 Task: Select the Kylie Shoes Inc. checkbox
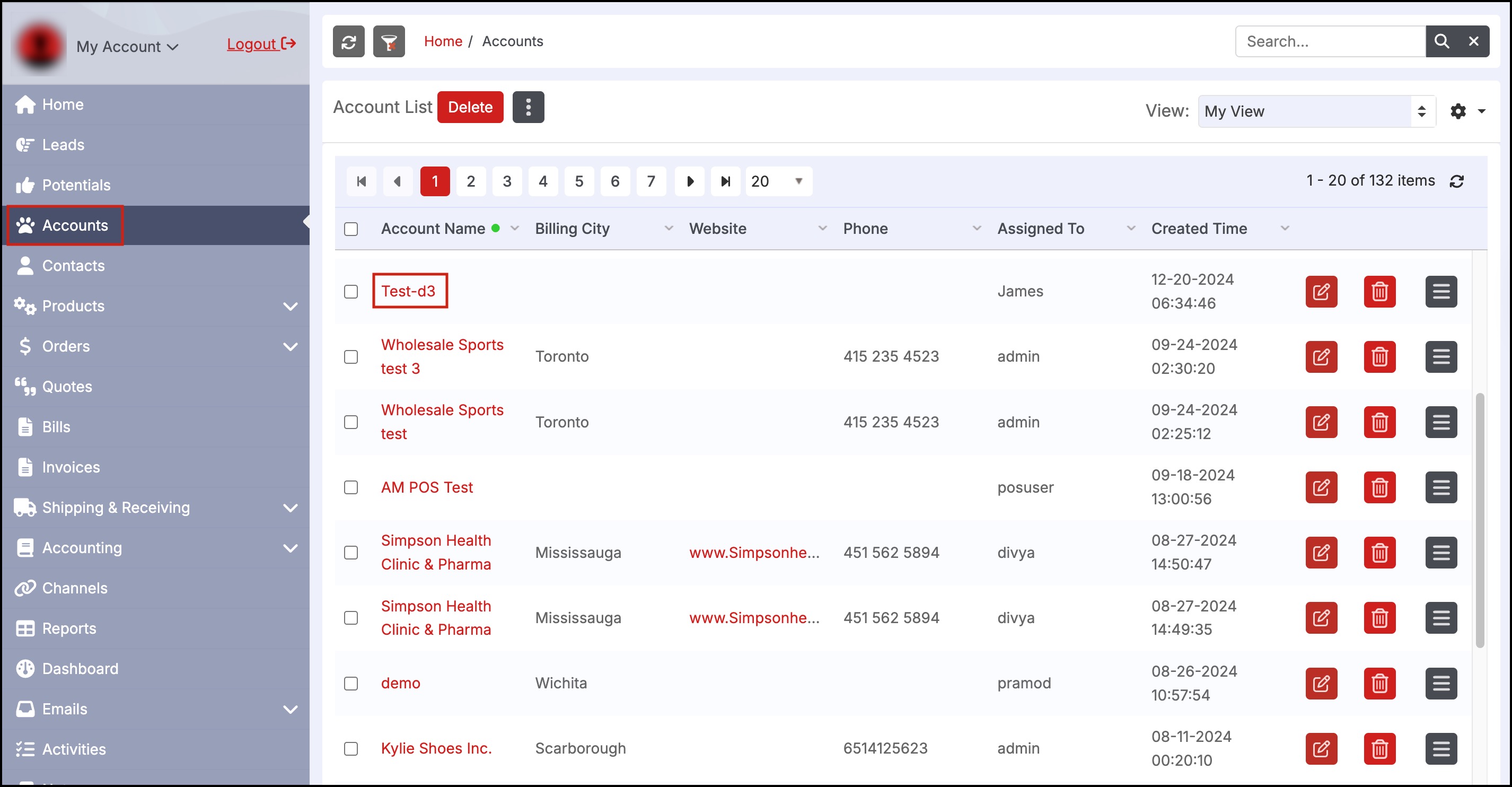[x=351, y=749]
